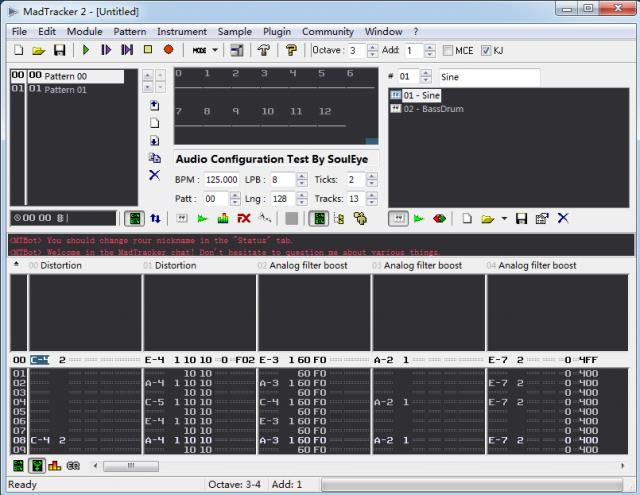Toggle the green pattern editor view button
Image resolution: width=640 pixels, height=495 pixels.
click(x=134, y=218)
